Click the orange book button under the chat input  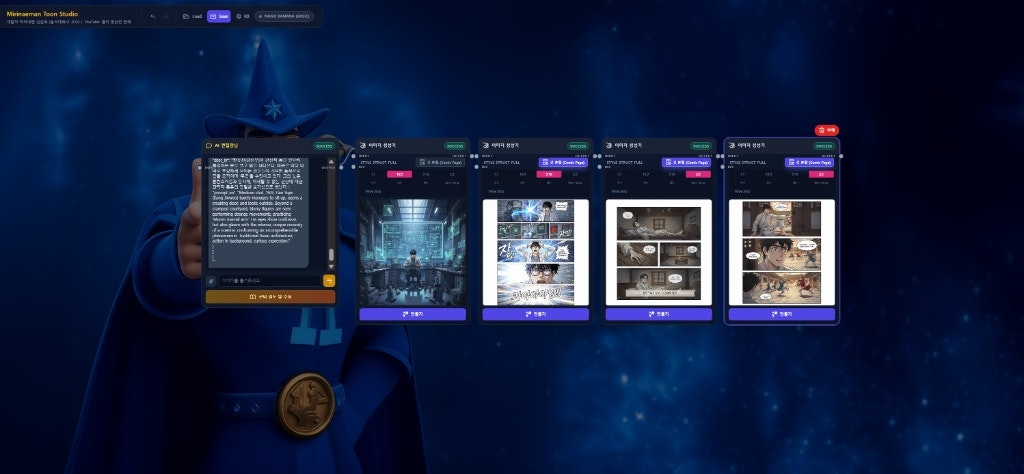(x=270, y=296)
